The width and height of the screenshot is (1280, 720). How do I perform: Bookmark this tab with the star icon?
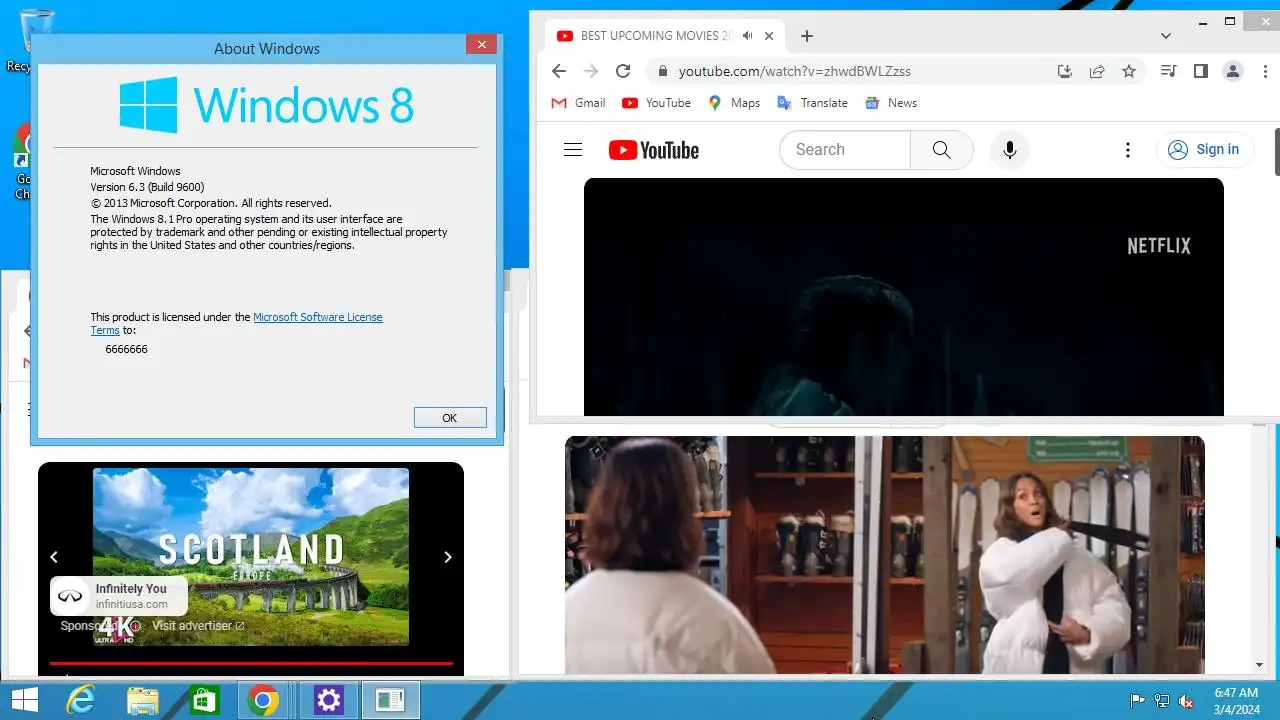pos(1129,71)
